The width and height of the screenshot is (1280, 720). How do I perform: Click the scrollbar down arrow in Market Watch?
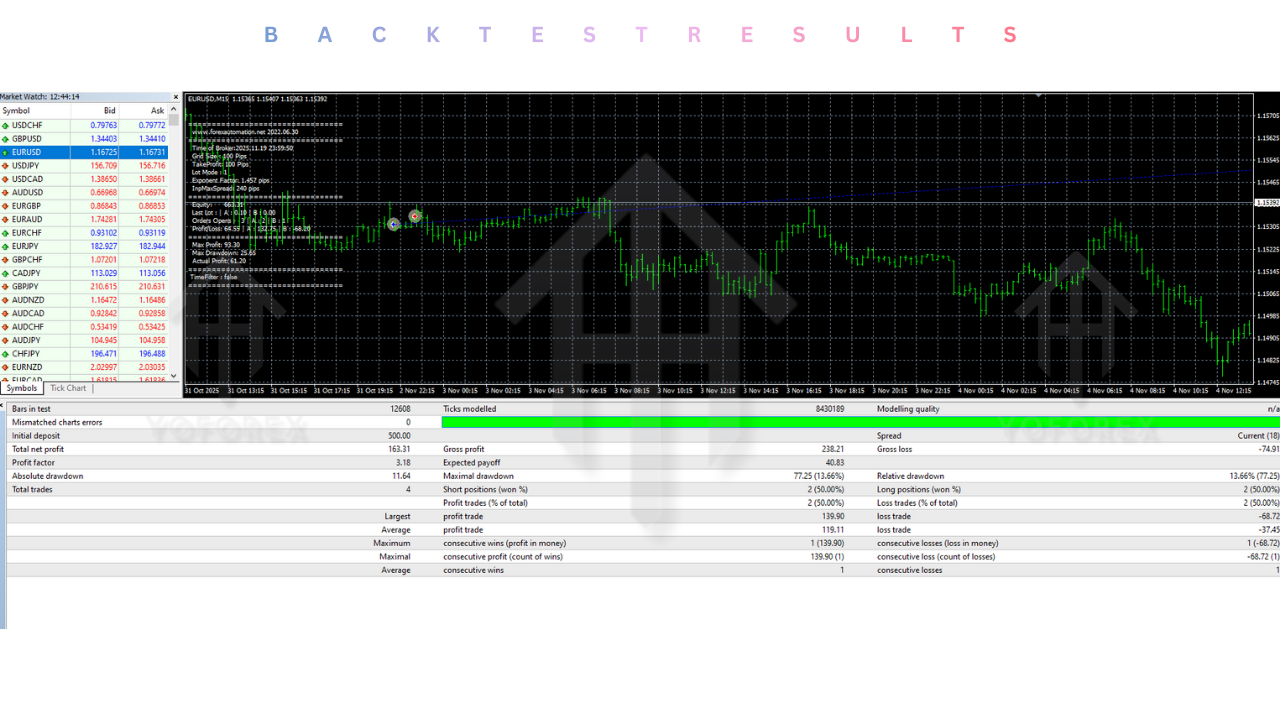(x=173, y=377)
